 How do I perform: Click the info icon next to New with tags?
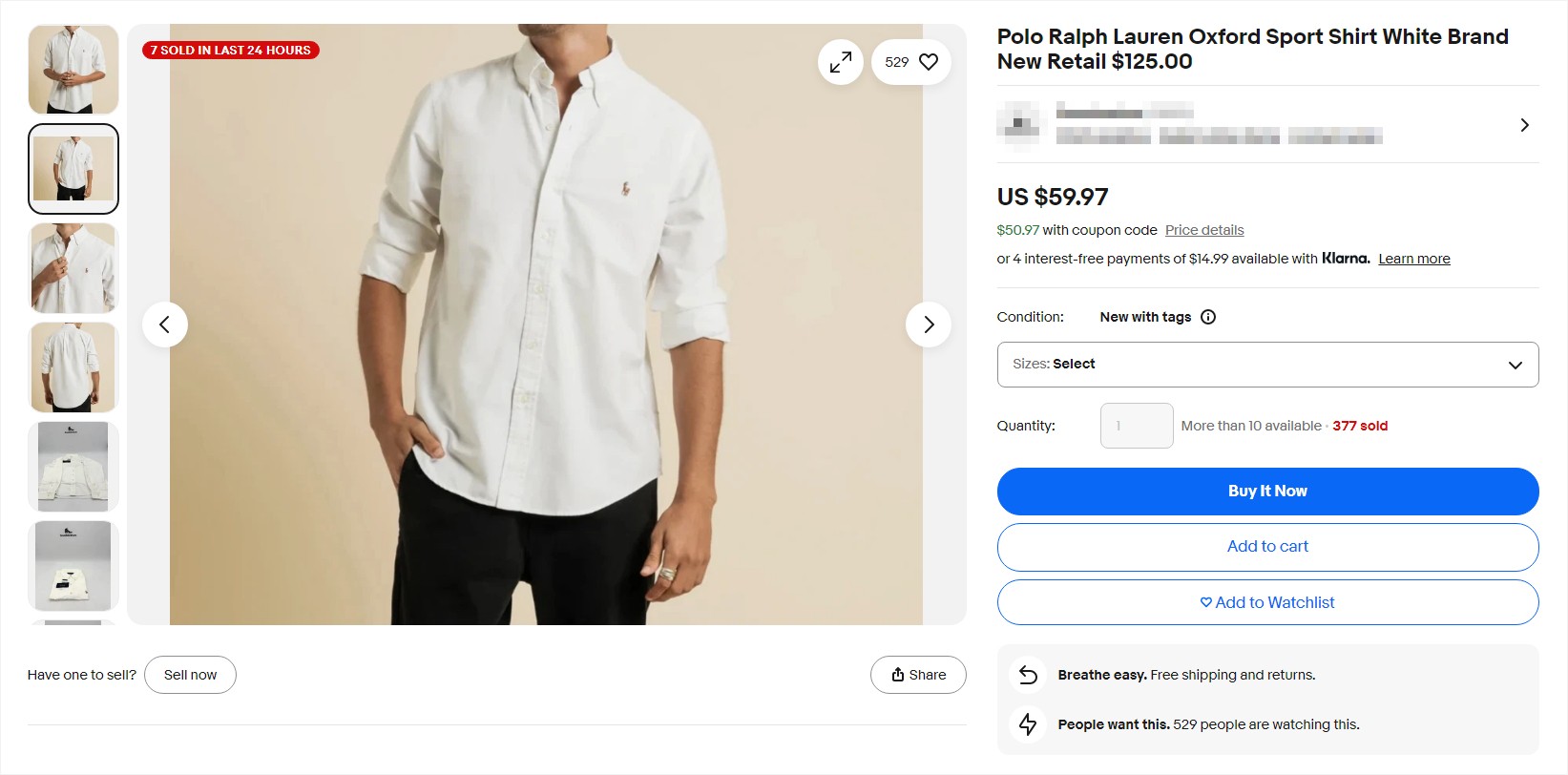coord(1208,316)
